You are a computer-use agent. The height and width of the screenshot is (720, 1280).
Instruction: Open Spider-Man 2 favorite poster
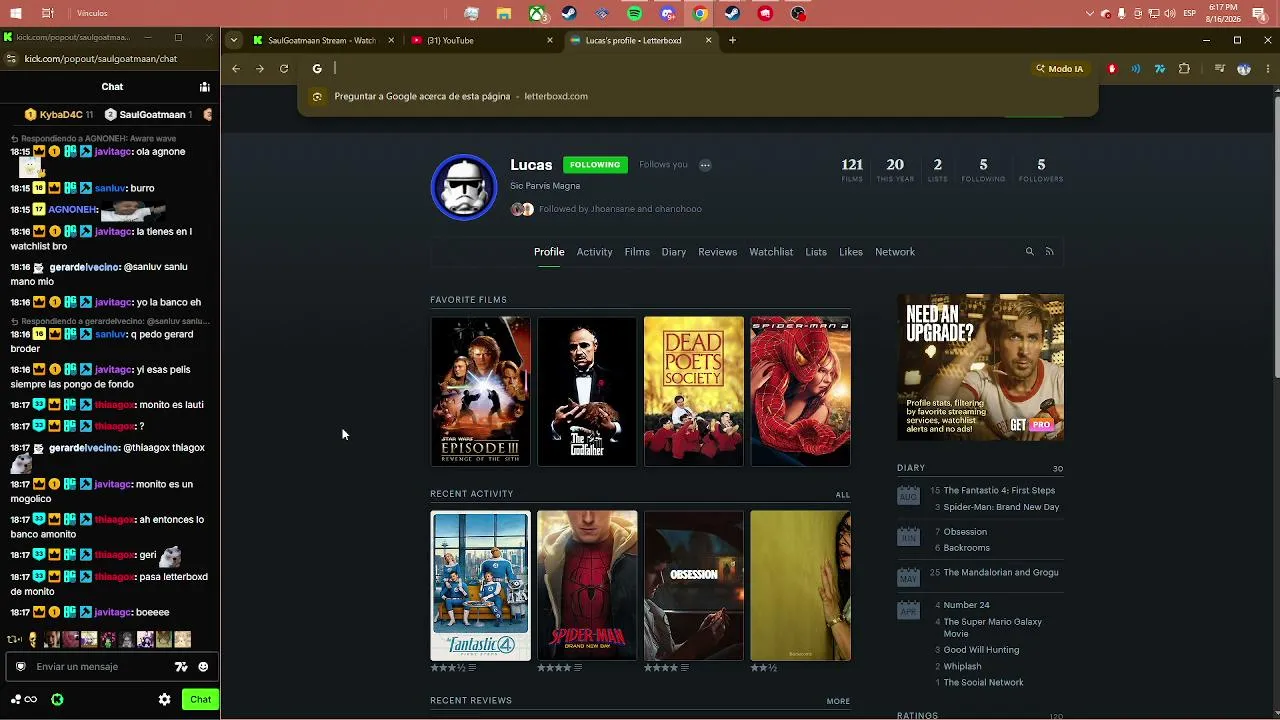(801, 392)
